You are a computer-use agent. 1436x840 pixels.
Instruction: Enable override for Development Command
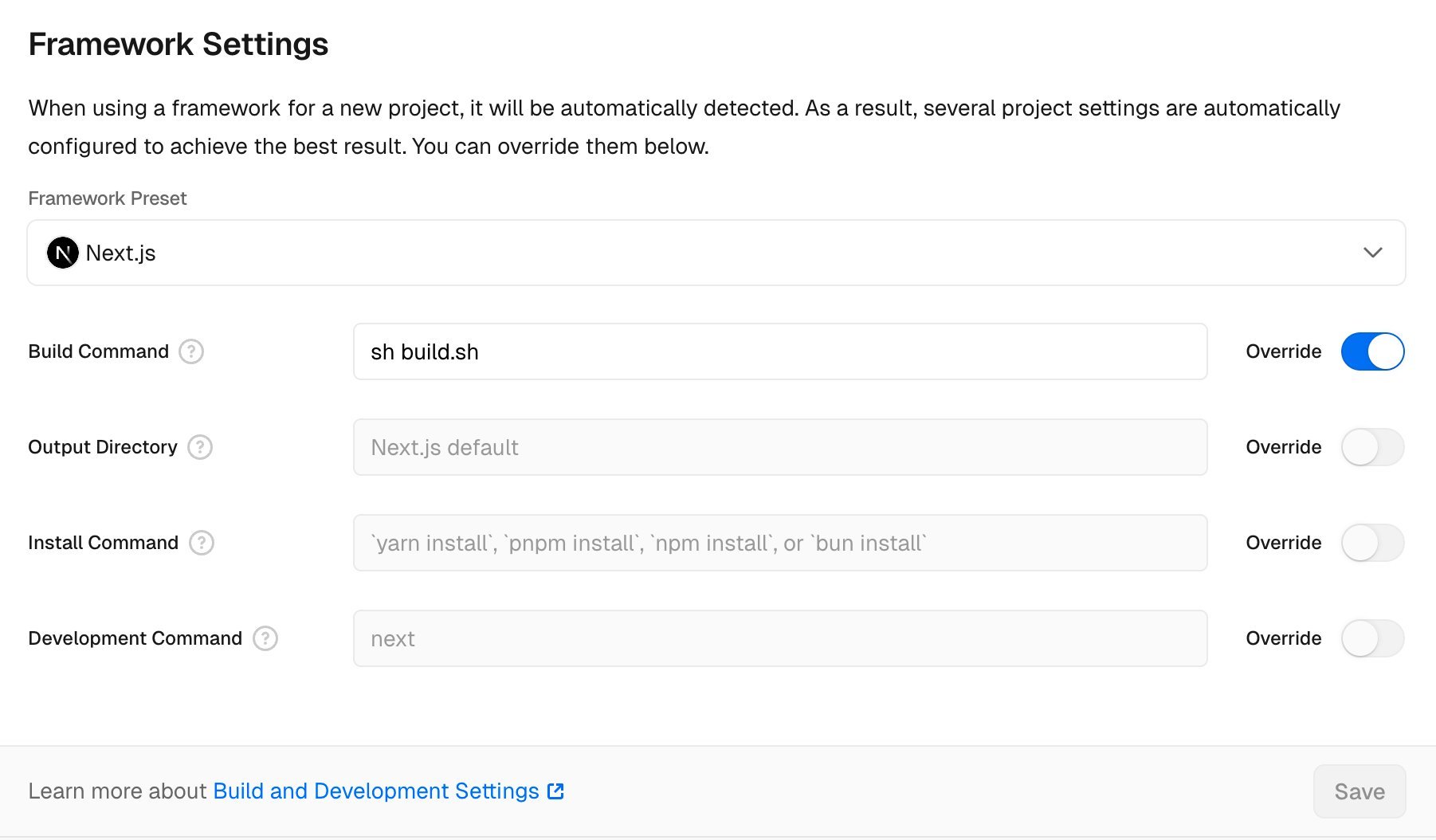pos(1372,638)
